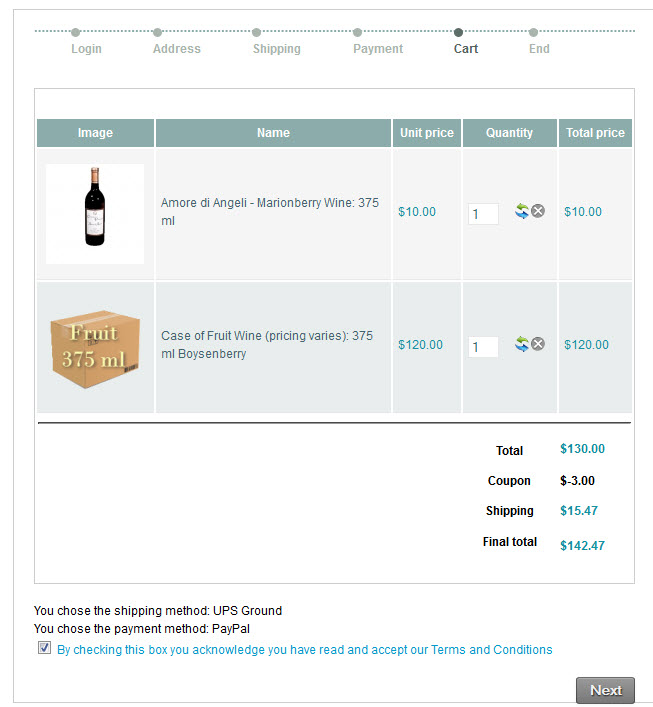Screen dimensions: 653x707
Task: Go to the Login step
Action: 86,48
